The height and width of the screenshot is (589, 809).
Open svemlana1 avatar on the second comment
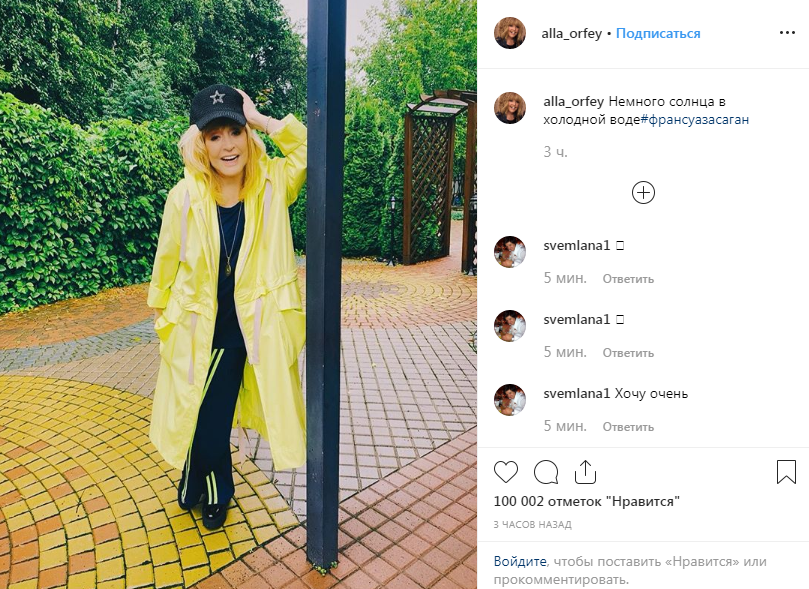(x=510, y=325)
